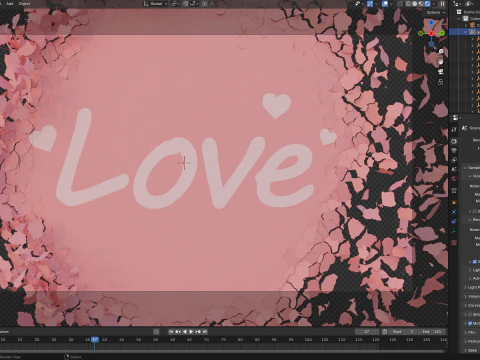Jump to timeline start frame
The height and width of the screenshot is (360, 480).
[x=171, y=332]
